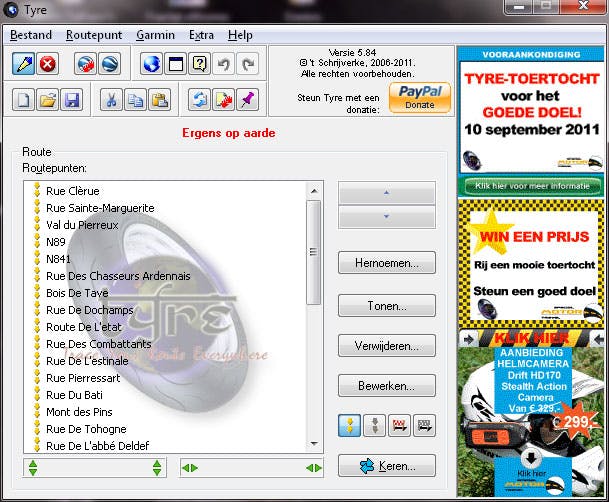Click 'Klik hier voor meer informatie' banner button
Image resolution: width=609 pixels, height=502 pixels.
[x=532, y=186]
